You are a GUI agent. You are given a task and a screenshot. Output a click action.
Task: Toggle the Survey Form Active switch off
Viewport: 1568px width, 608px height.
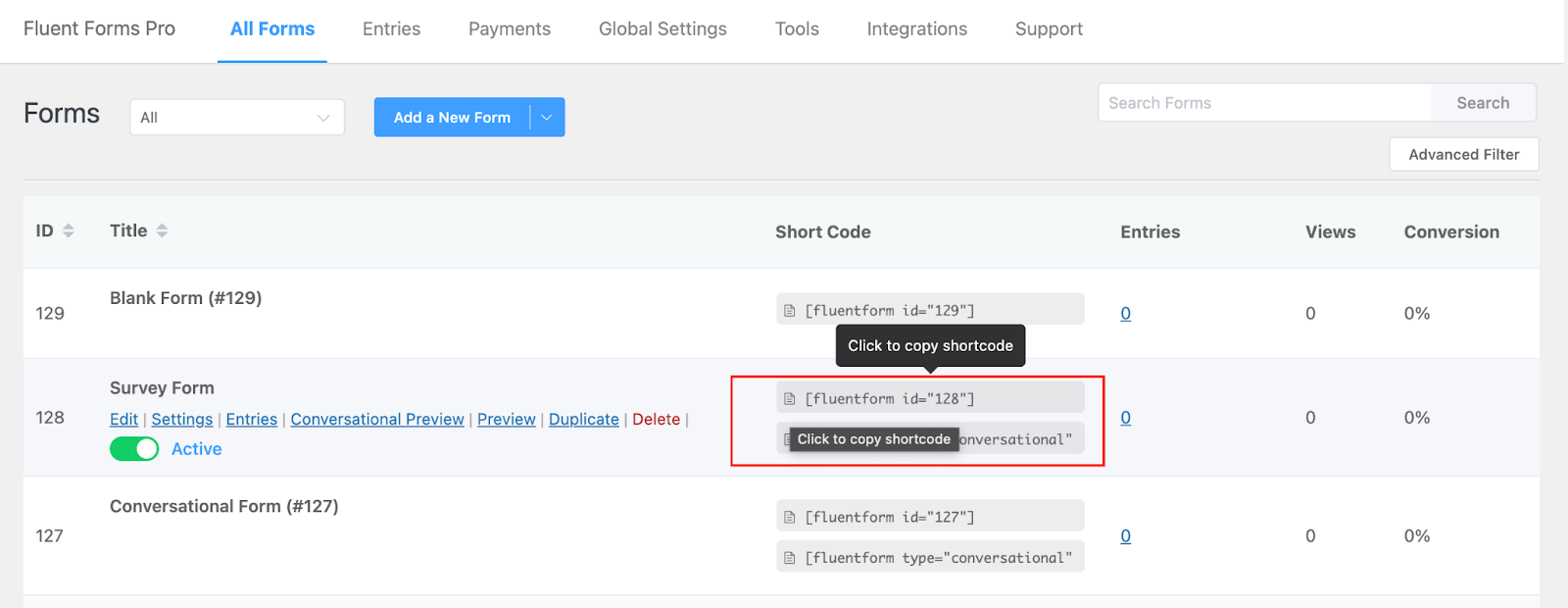coord(134,449)
